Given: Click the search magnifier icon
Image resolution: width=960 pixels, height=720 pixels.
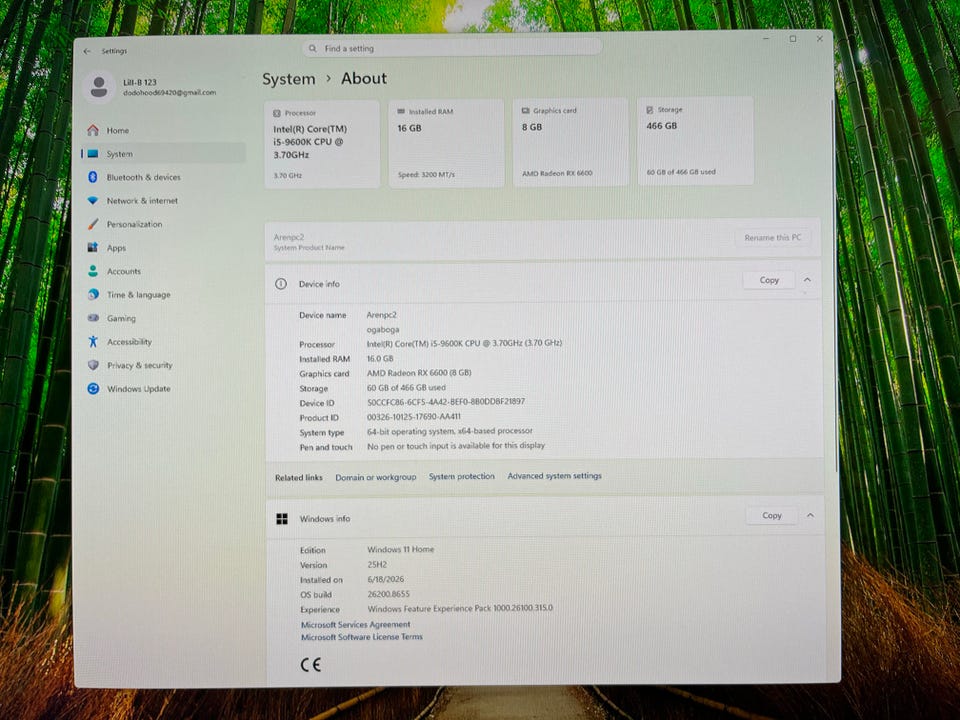Looking at the screenshot, I should click(x=313, y=48).
